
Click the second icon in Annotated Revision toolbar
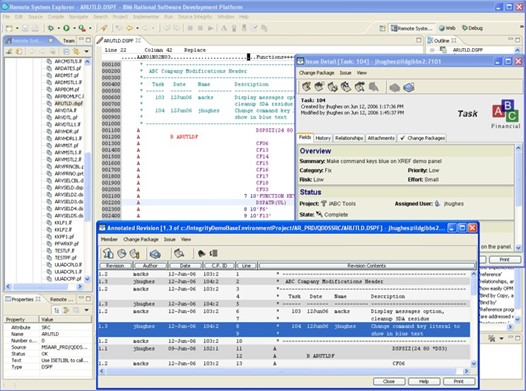(121, 253)
